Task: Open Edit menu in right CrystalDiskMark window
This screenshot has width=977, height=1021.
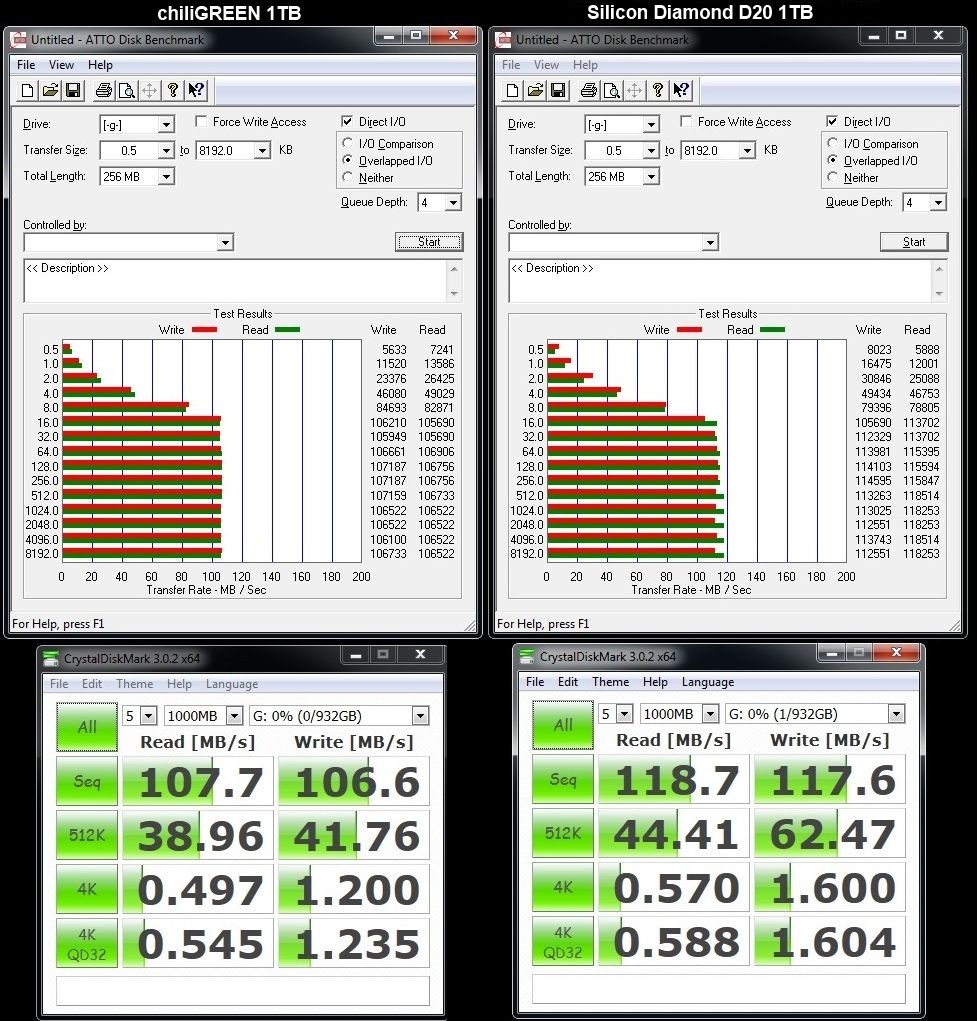Action: pyautogui.click(x=568, y=682)
